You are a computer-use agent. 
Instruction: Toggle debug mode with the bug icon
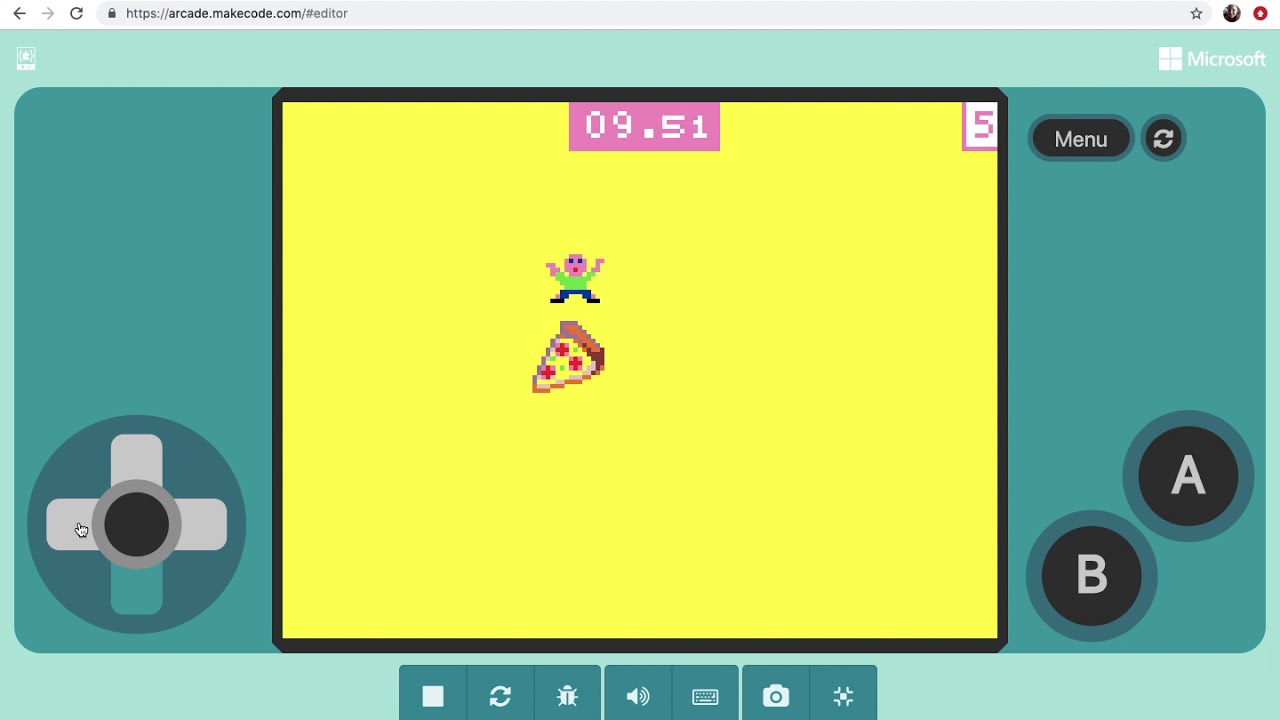click(567, 695)
